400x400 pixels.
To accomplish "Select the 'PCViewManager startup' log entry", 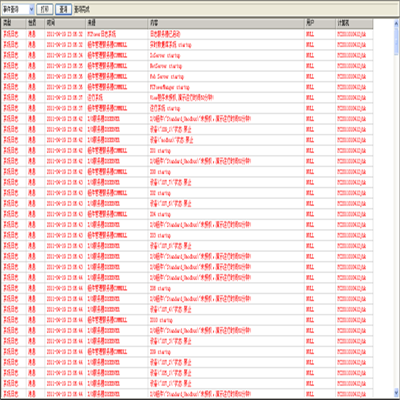I will (x=187, y=87).
